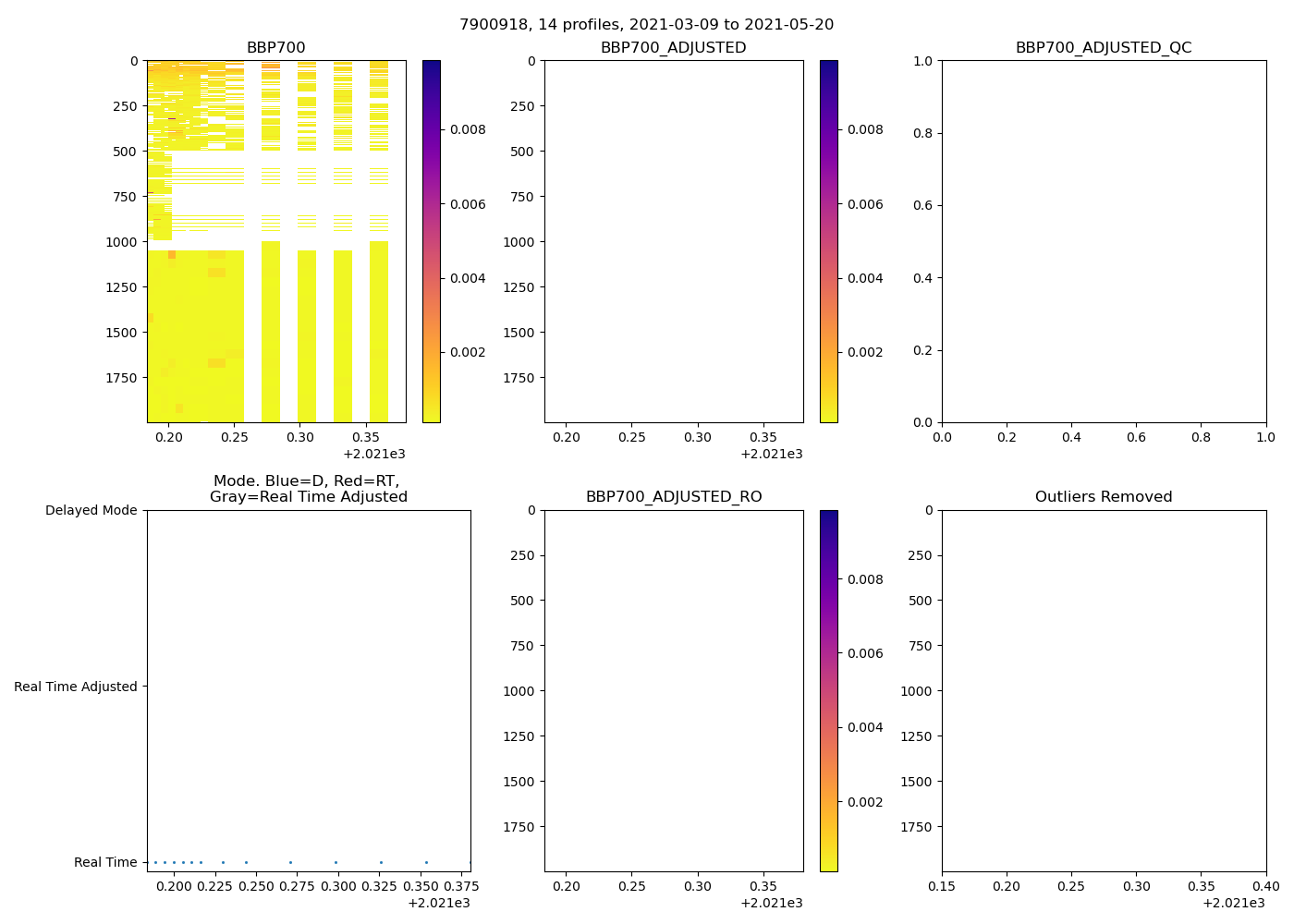Click the Outliers Removed plot title
Viewport: 1294px width, 924px height.
(x=1103, y=497)
